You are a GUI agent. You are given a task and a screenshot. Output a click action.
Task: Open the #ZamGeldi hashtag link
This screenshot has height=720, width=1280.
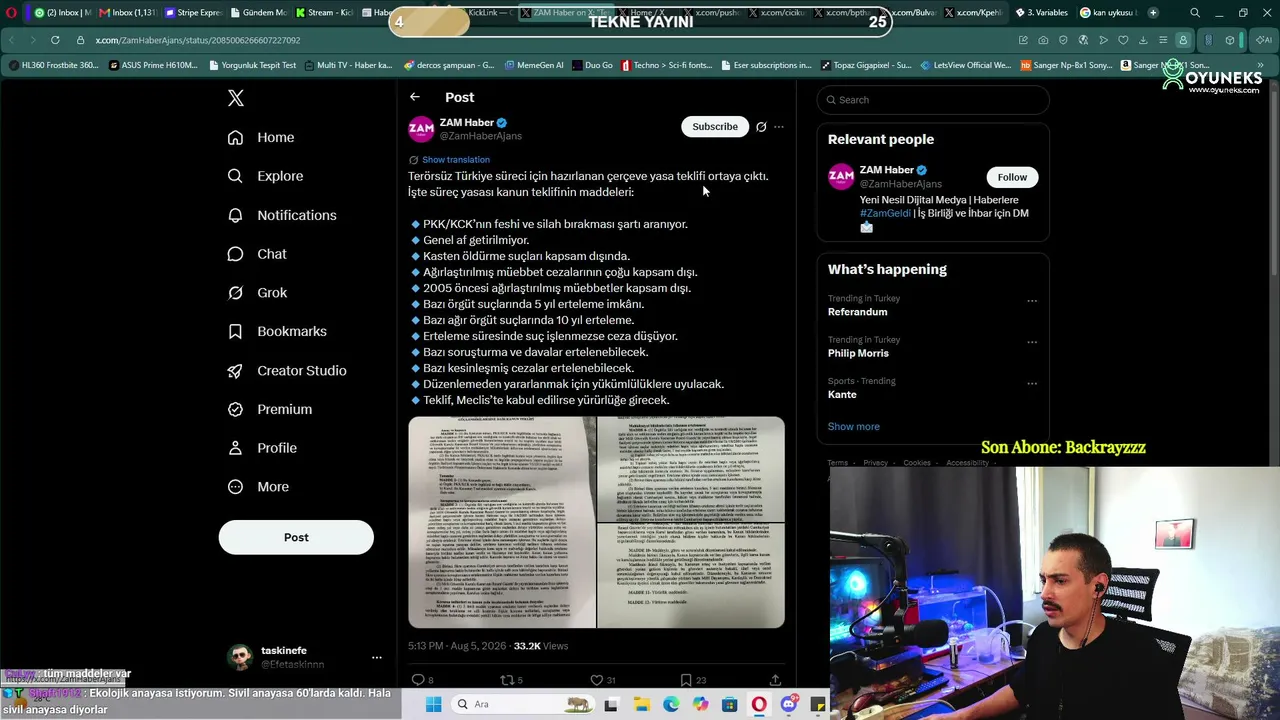pos(885,213)
